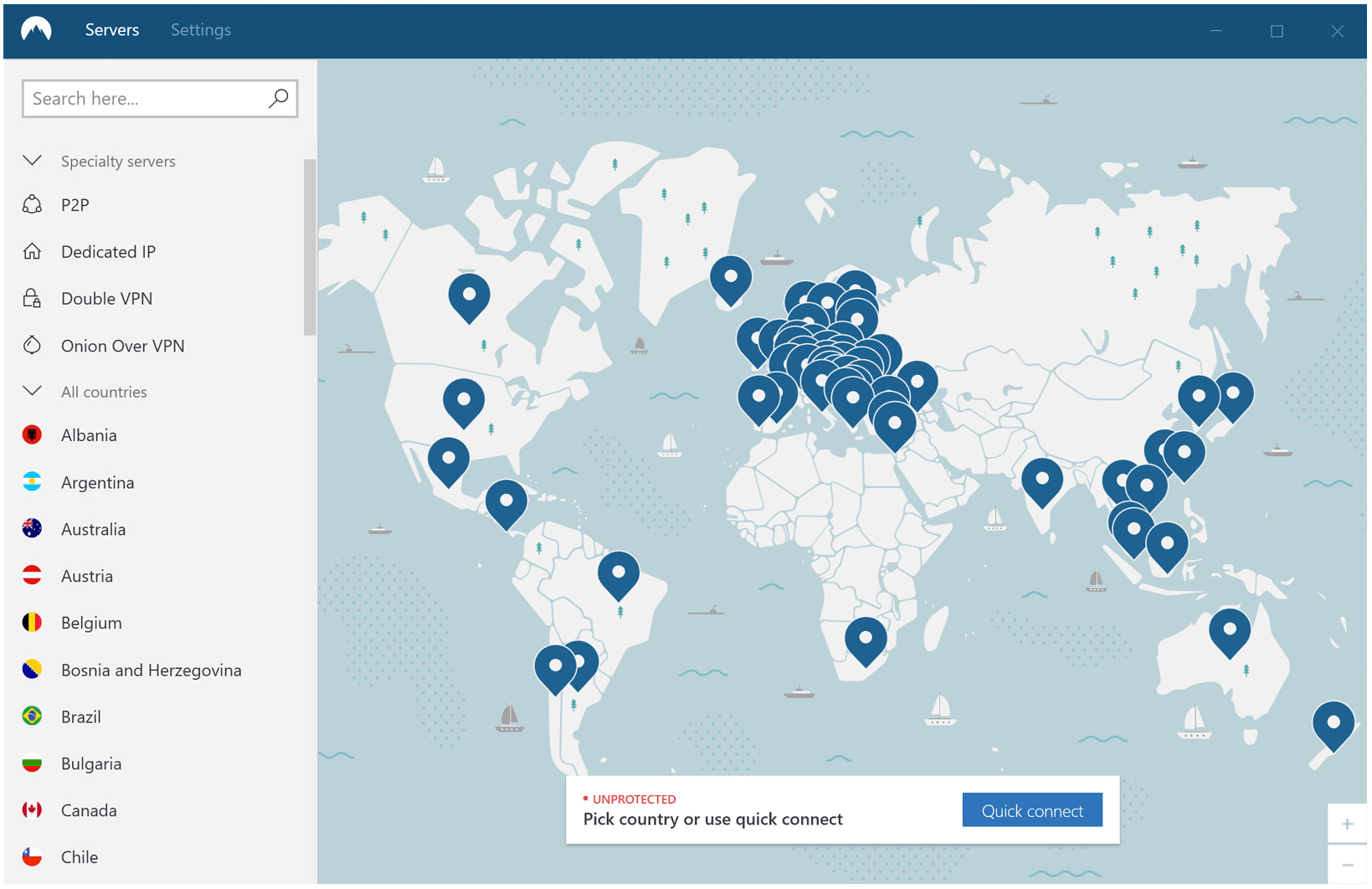
Task: Click the search magnifier icon
Action: click(x=278, y=98)
